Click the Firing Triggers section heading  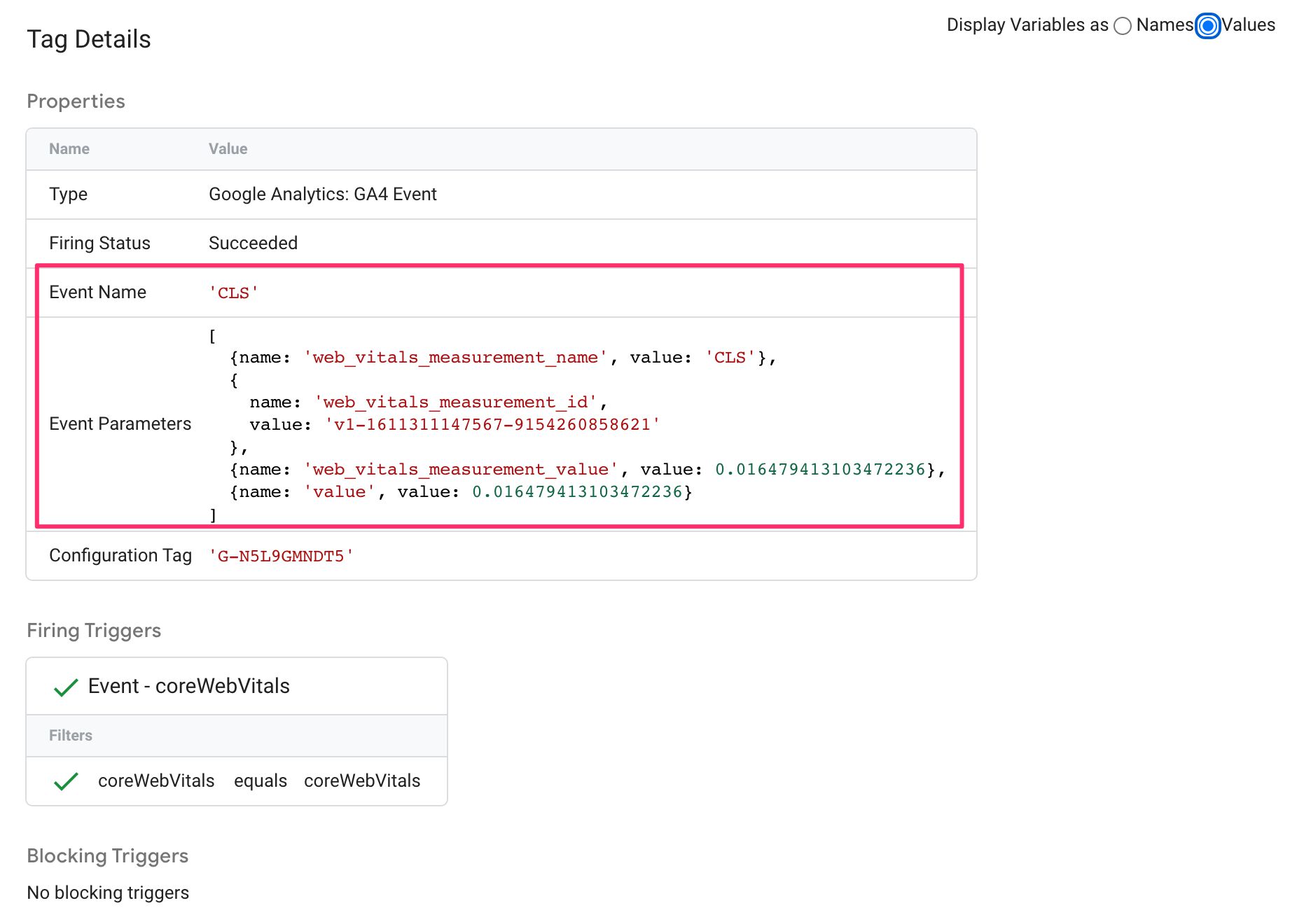point(94,631)
